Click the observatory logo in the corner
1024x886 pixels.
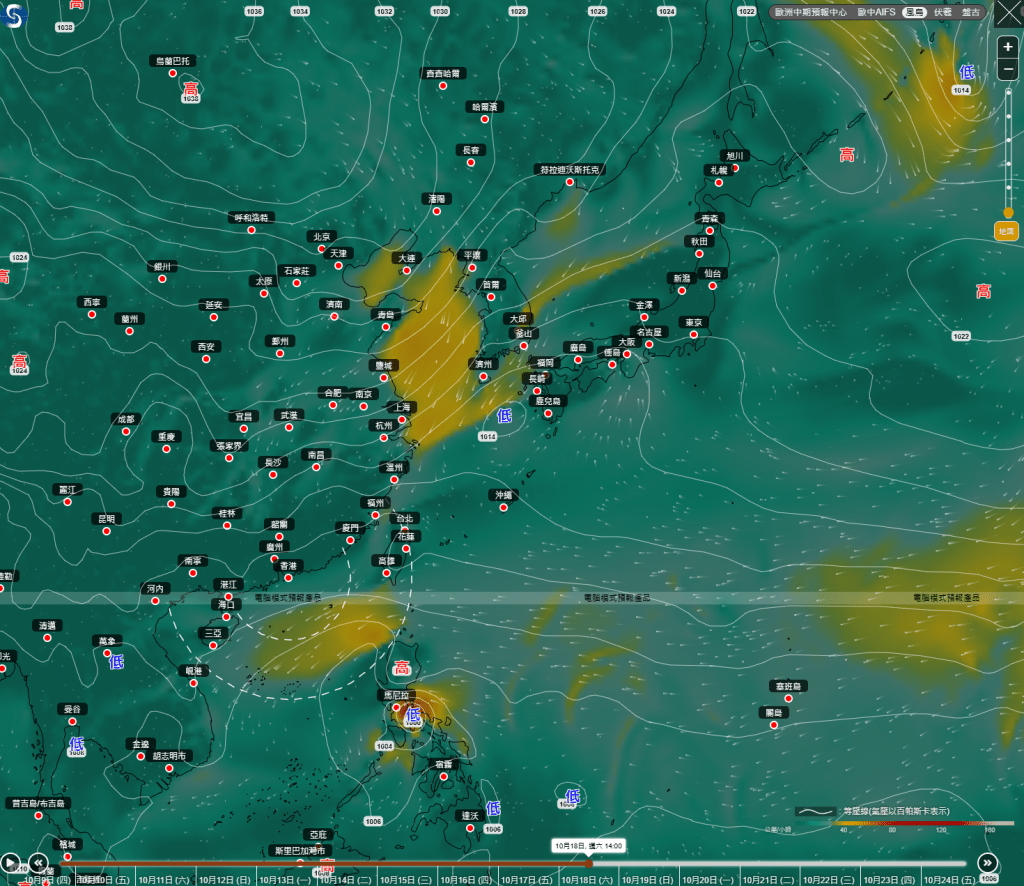point(17,16)
